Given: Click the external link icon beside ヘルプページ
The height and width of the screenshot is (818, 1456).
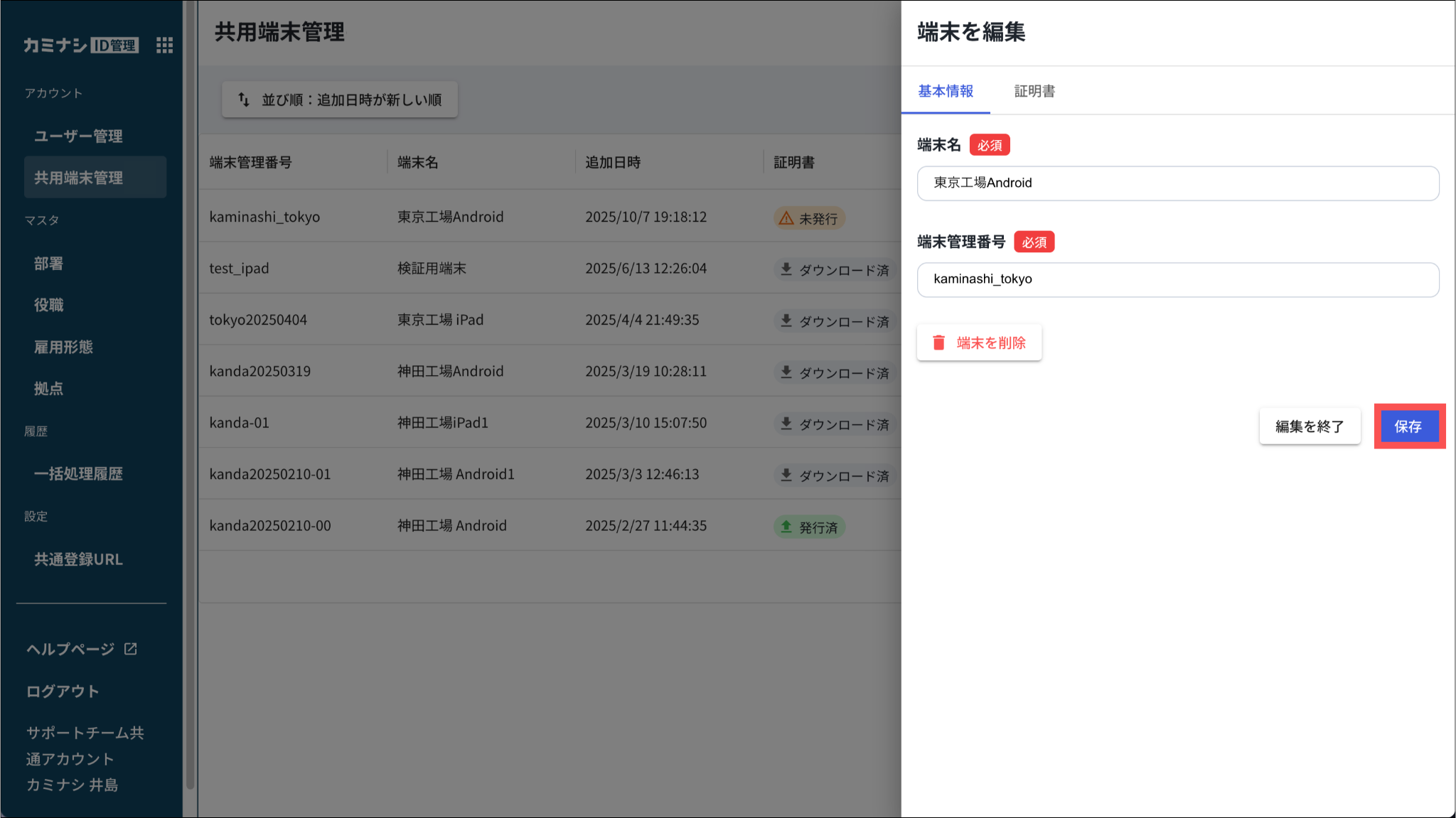Looking at the screenshot, I should (131, 649).
